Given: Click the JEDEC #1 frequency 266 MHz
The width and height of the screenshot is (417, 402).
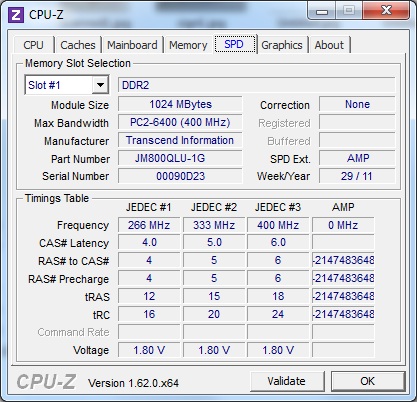Looking at the screenshot, I should (149, 225).
